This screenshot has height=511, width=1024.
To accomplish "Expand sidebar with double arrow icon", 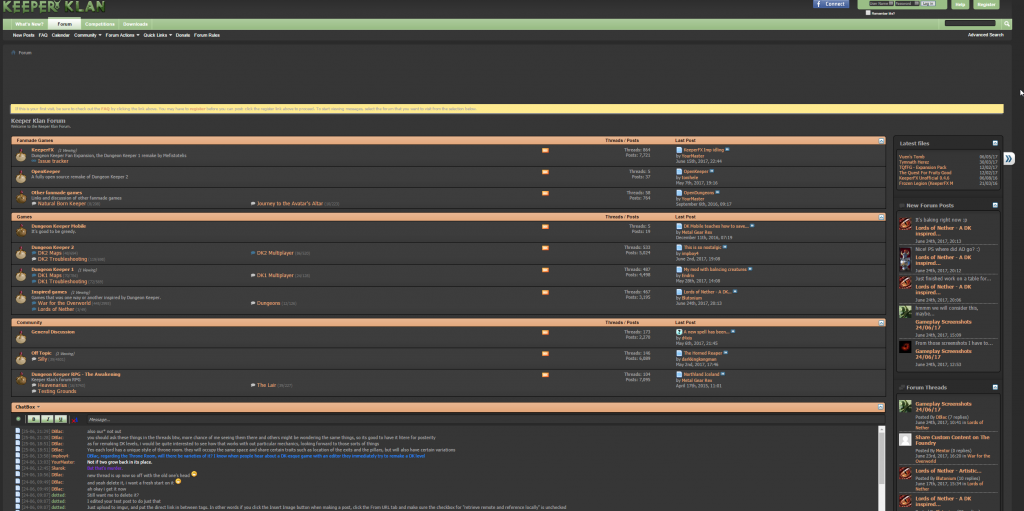I will (x=1009, y=158).
